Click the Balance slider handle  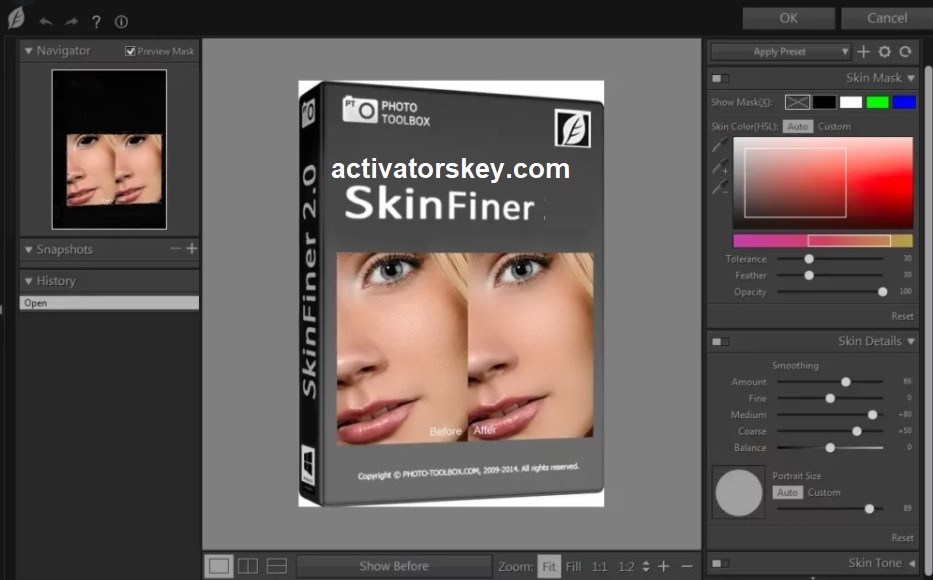pos(830,447)
